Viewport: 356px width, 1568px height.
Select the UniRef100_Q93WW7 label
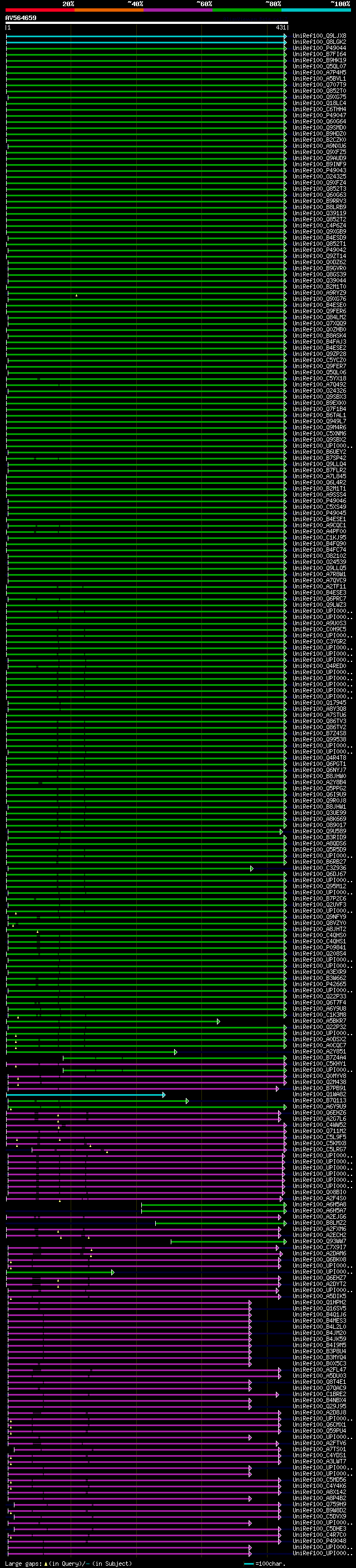pyautogui.click(x=319, y=1241)
